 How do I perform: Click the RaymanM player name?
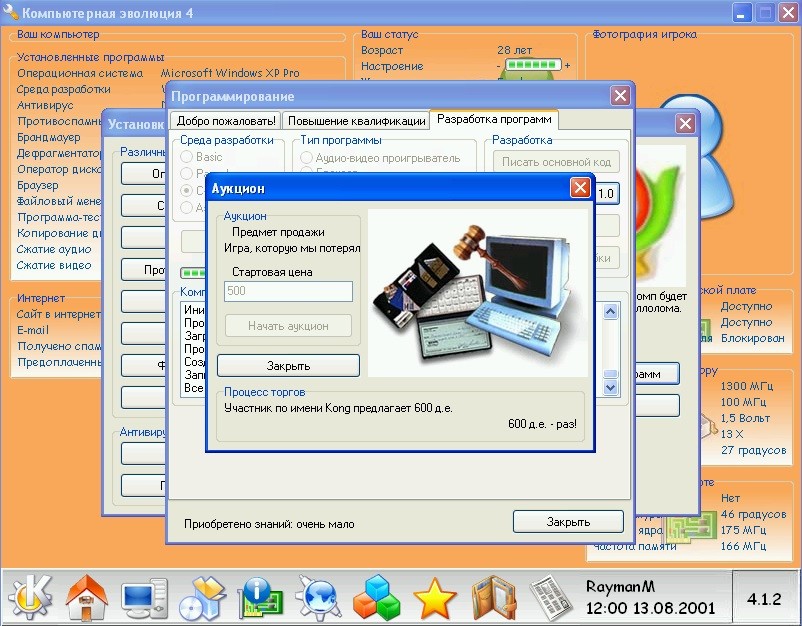click(620, 586)
